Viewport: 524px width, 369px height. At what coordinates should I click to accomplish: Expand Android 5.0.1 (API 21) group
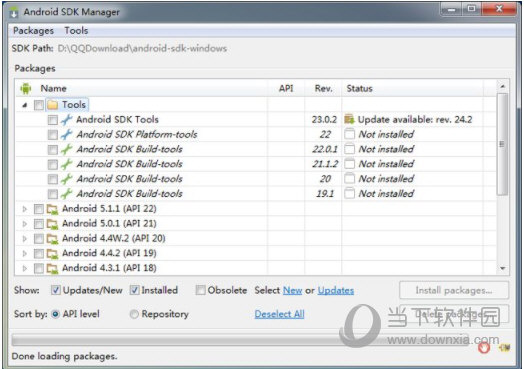(24, 224)
